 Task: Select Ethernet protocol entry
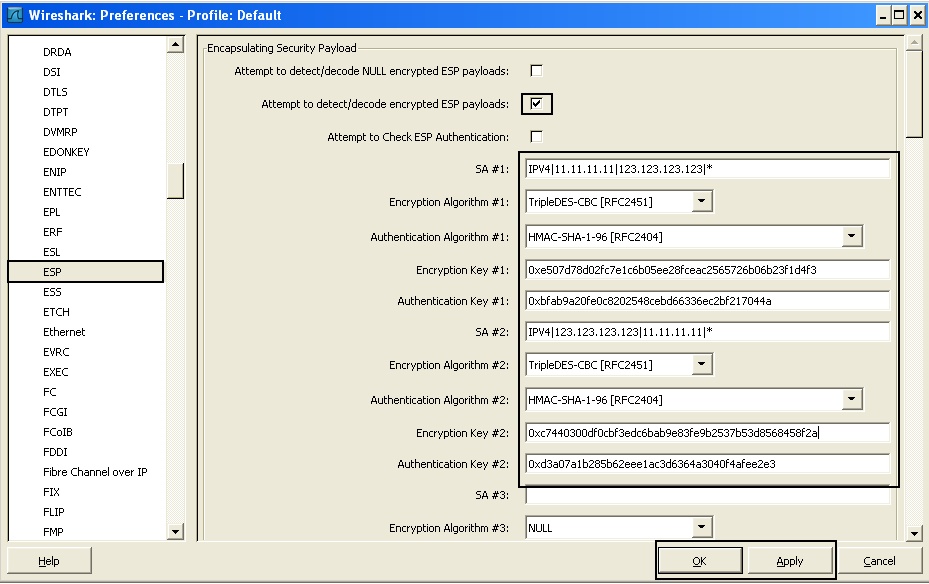64,332
